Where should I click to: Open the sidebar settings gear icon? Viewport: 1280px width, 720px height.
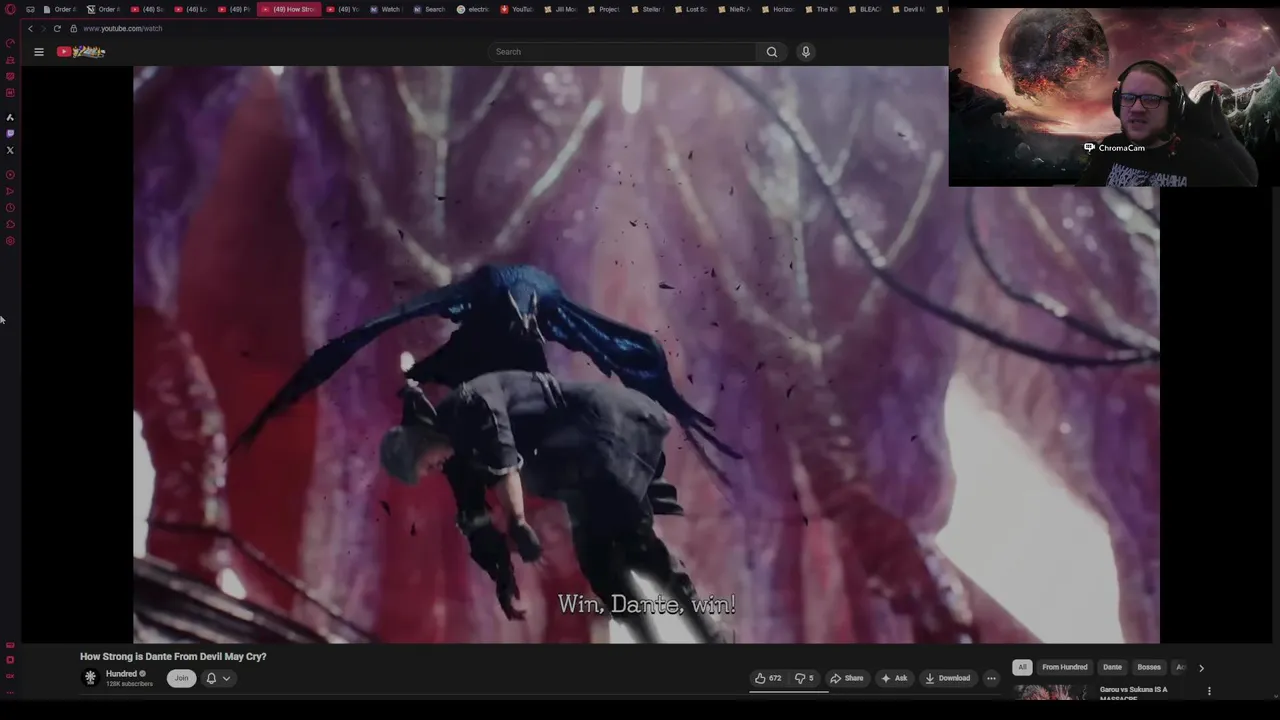[10, 241]
